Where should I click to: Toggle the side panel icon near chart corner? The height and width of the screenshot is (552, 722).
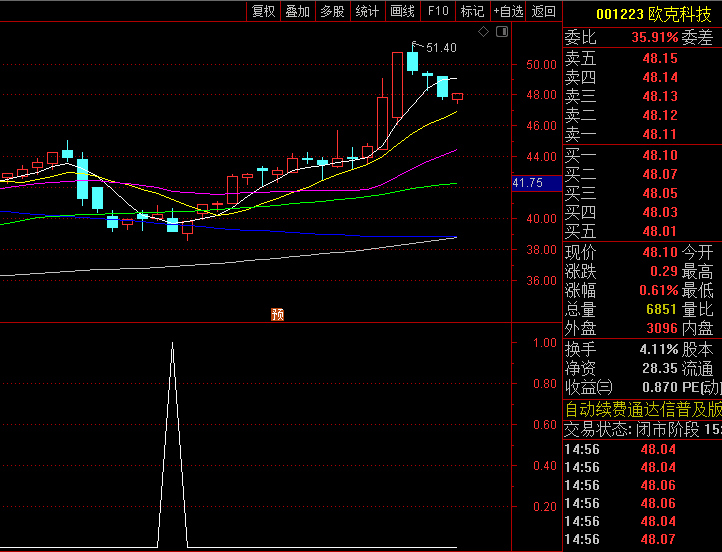tap(502, 32)
